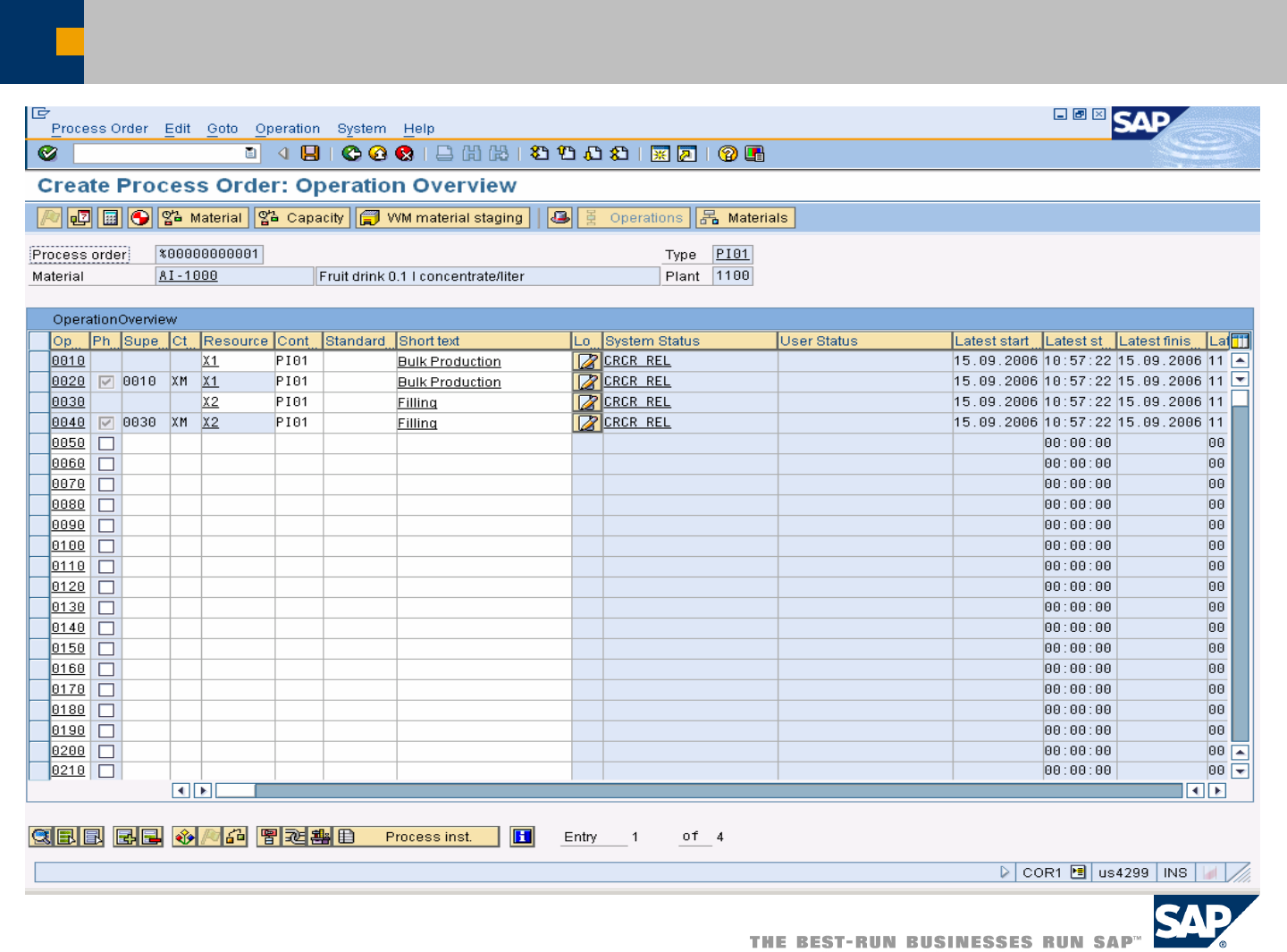Viewport: 1287px width, 952px height.
Task: Open the Goto menu
Action: click(x=223, y=129)
